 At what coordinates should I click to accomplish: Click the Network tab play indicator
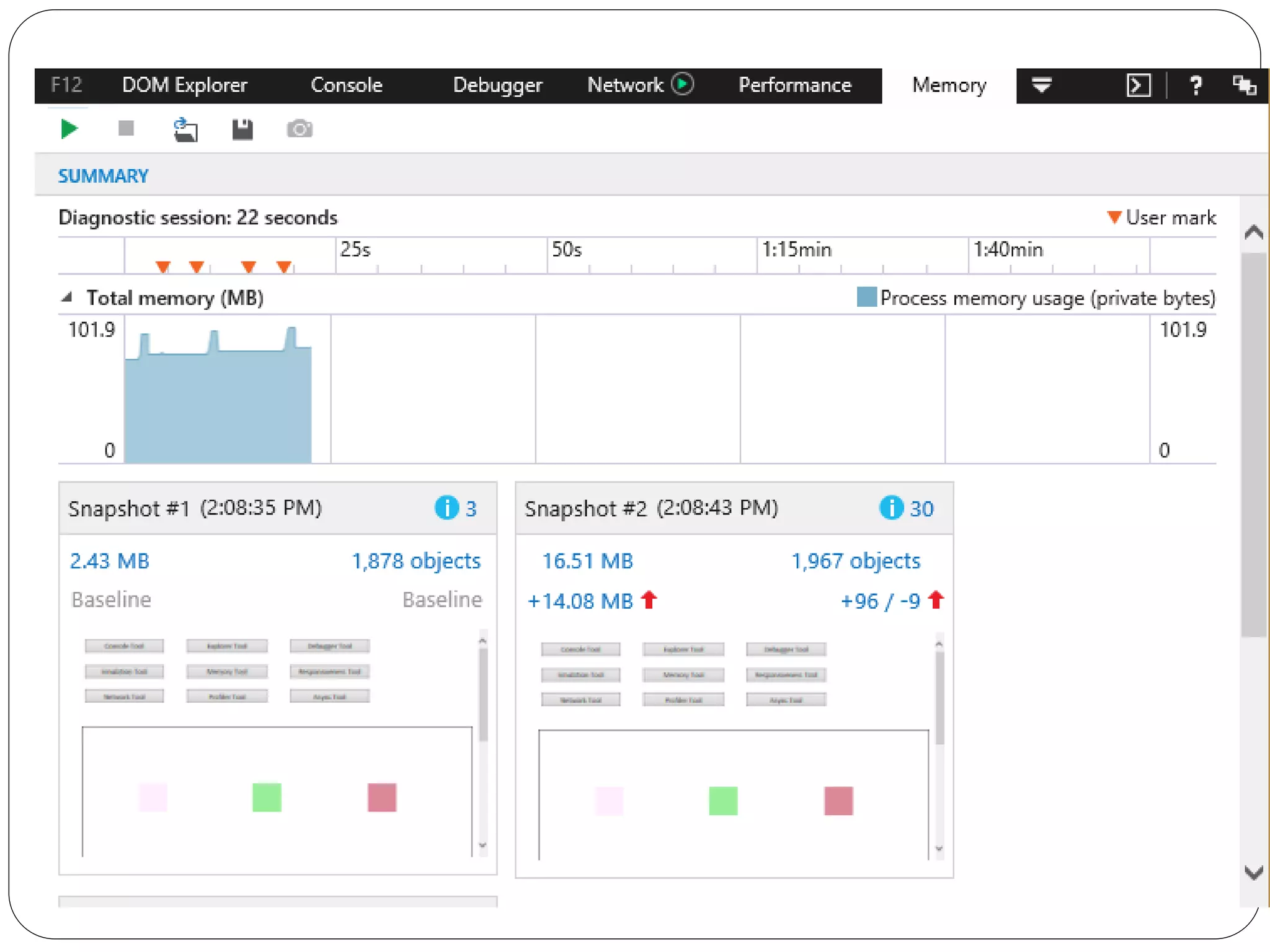tap(682, 84)
